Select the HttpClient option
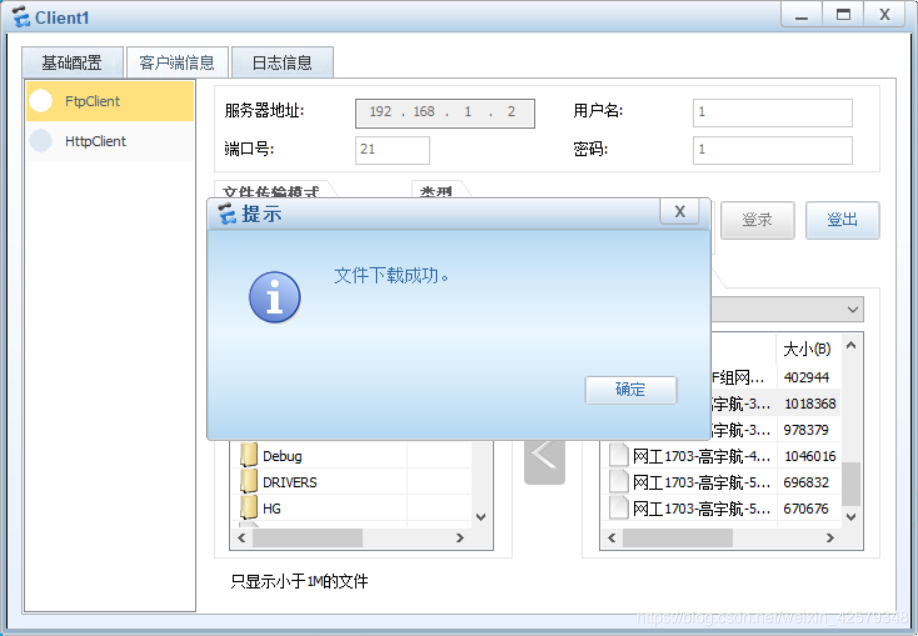This screenshot has height=636, width=918. (110, 141)
